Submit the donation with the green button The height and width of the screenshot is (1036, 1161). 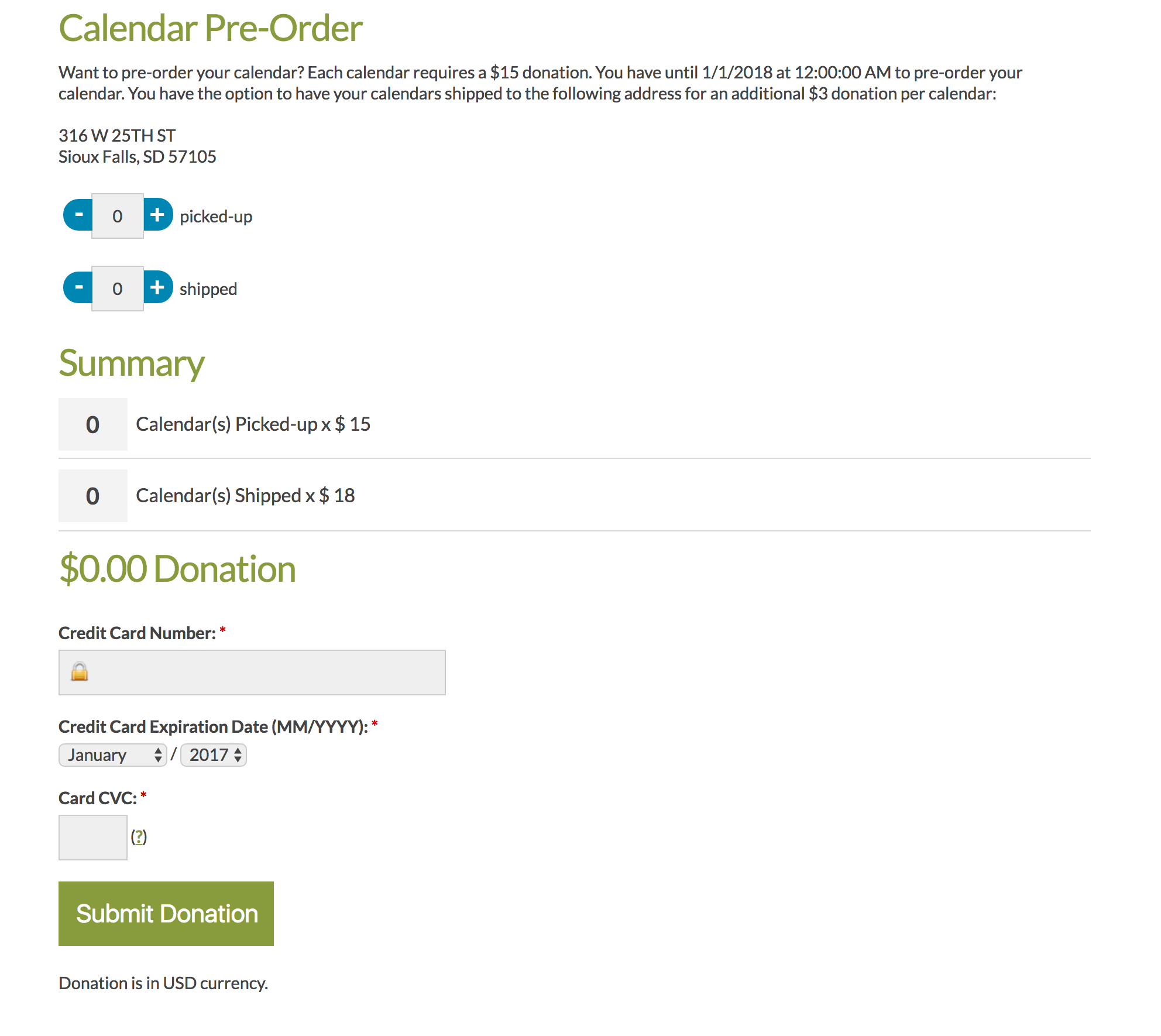(166, 914)
